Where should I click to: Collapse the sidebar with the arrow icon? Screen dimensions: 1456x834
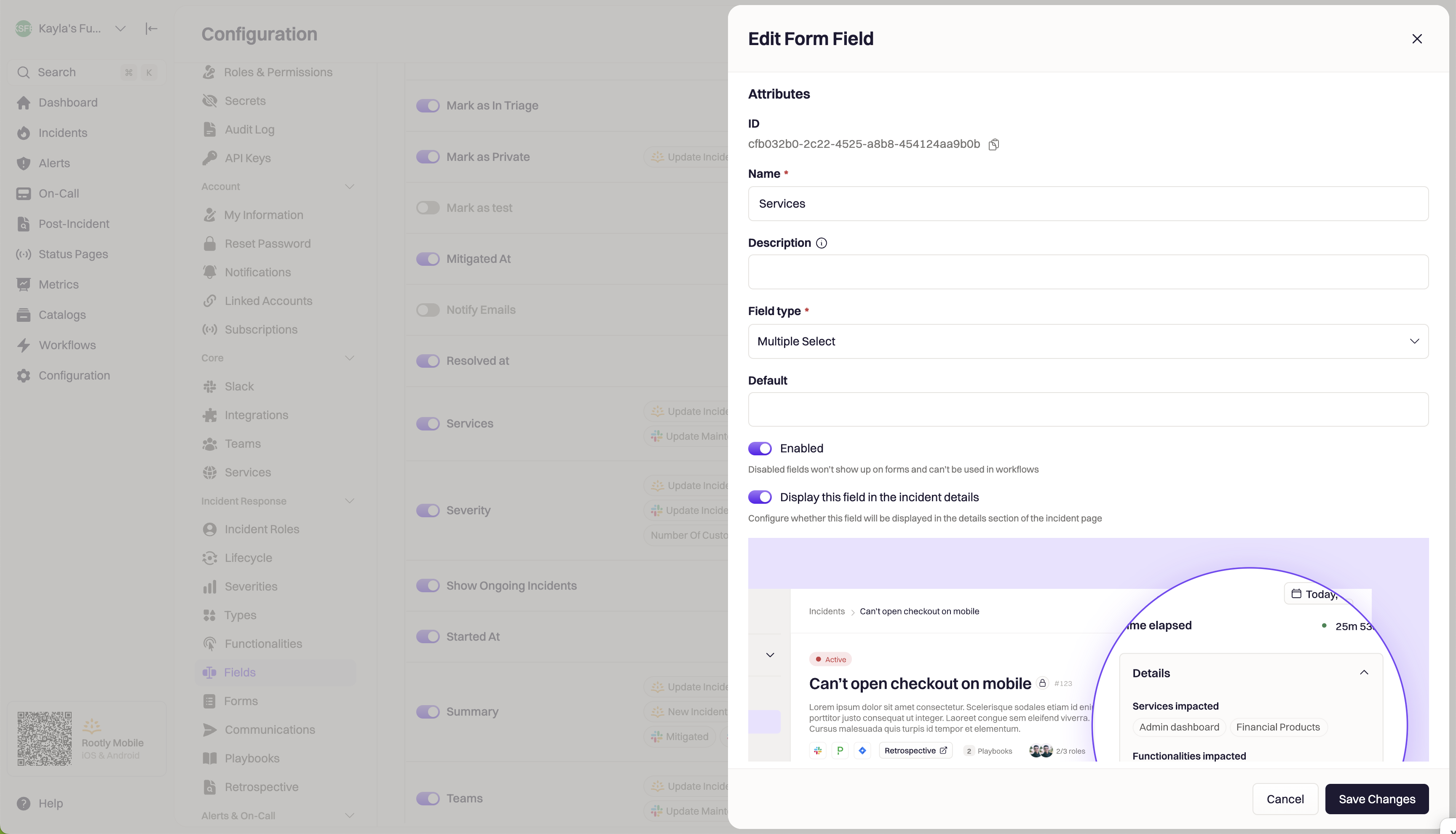(x=151, y=29)
